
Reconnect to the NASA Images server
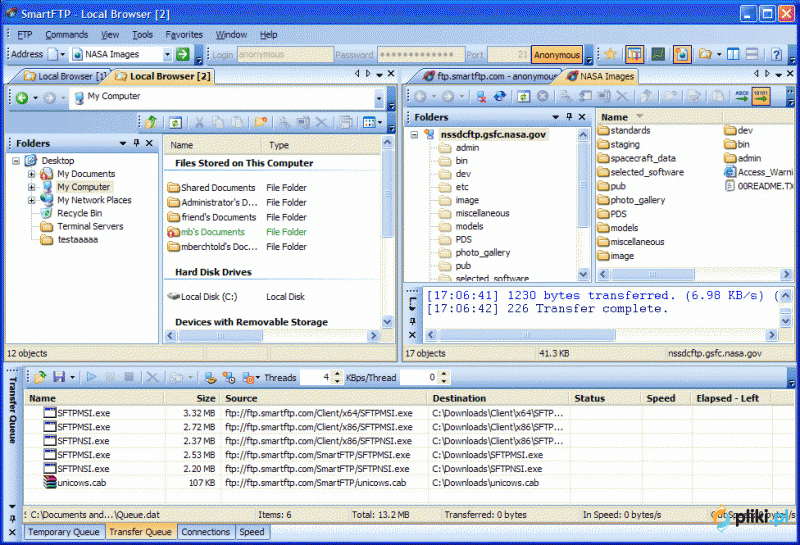click(x=499, y=96)
